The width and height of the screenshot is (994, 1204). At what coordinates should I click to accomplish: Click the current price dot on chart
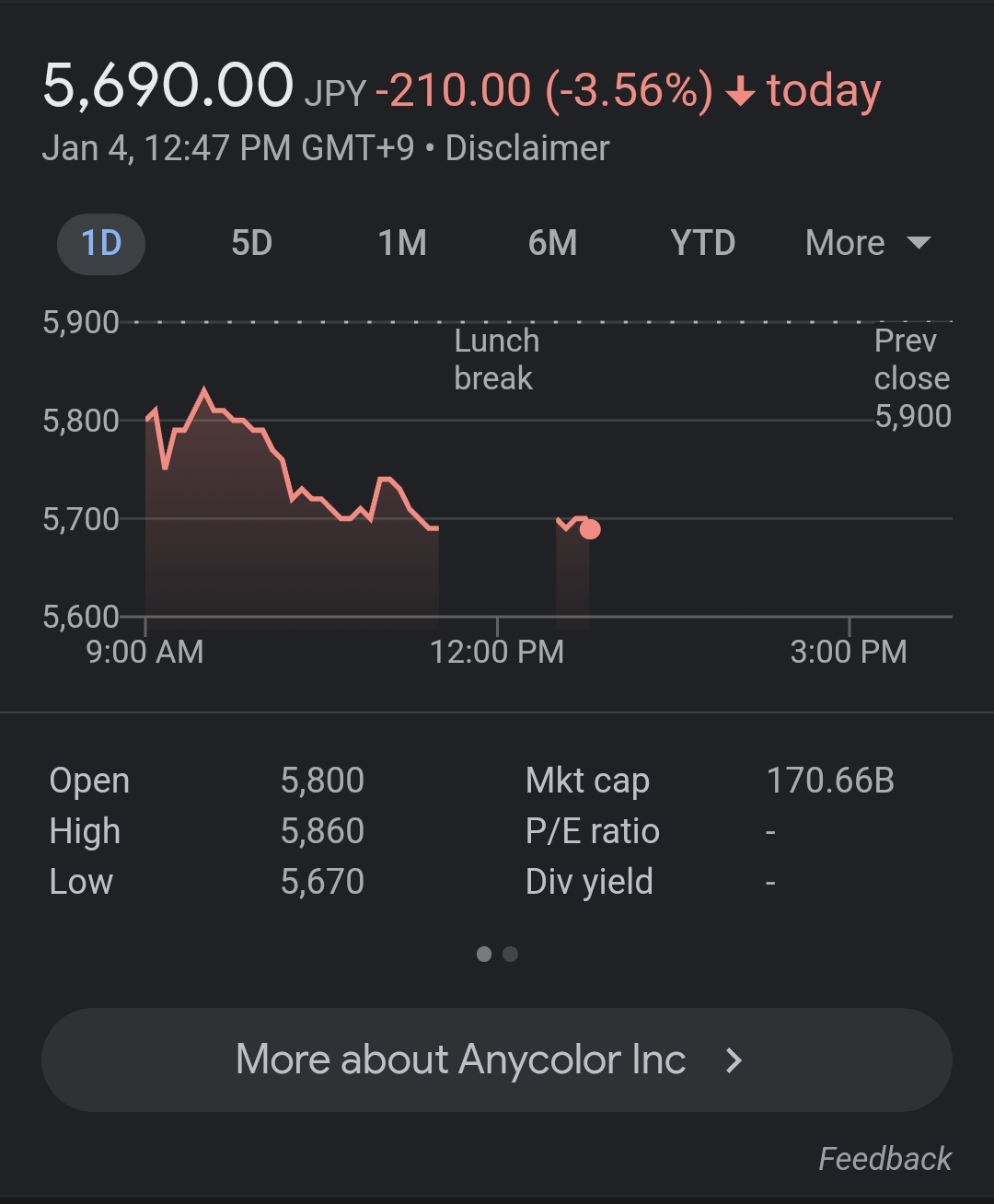[590, 529]
